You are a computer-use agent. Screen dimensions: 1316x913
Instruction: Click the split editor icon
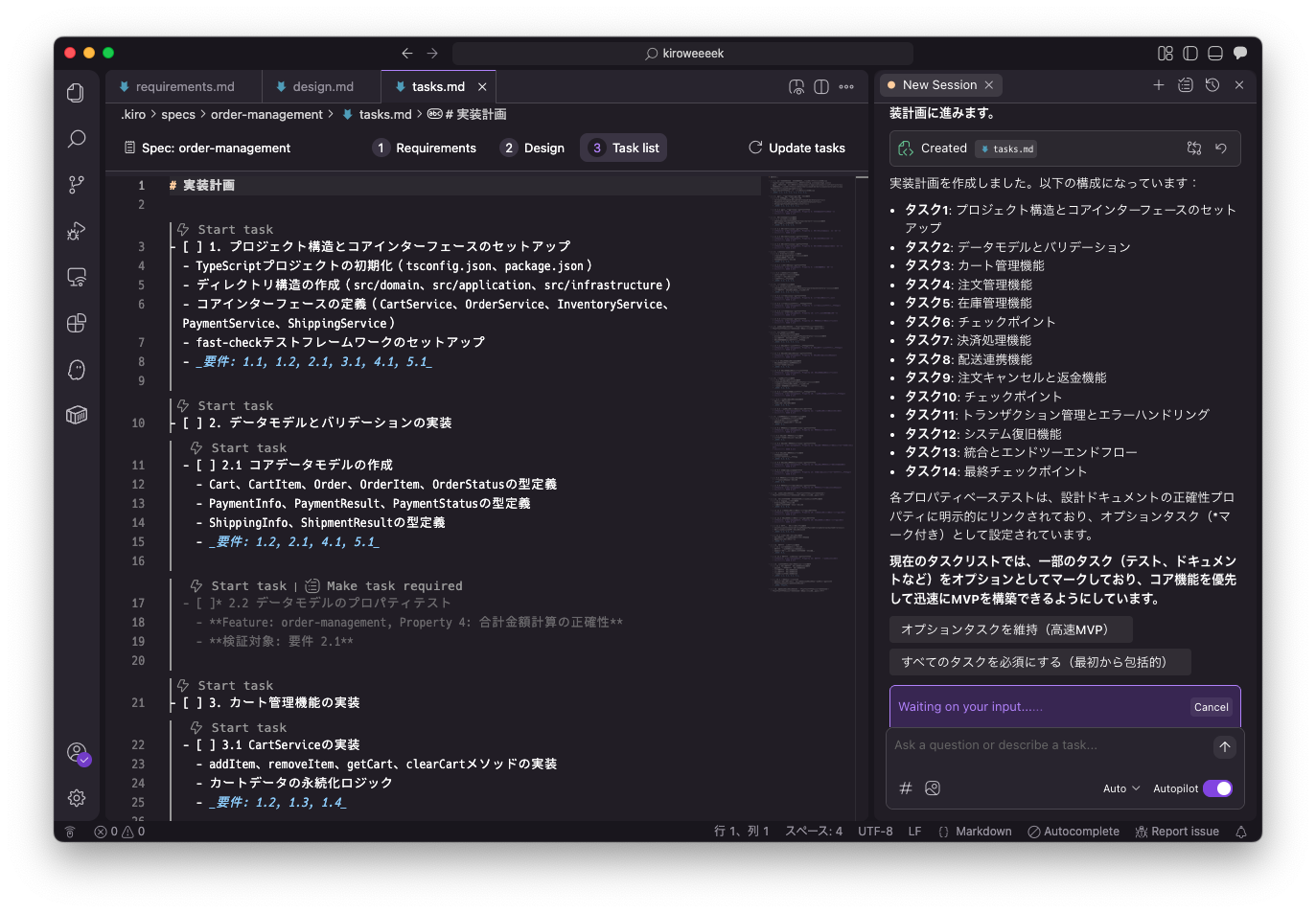(x=821, y=87)
